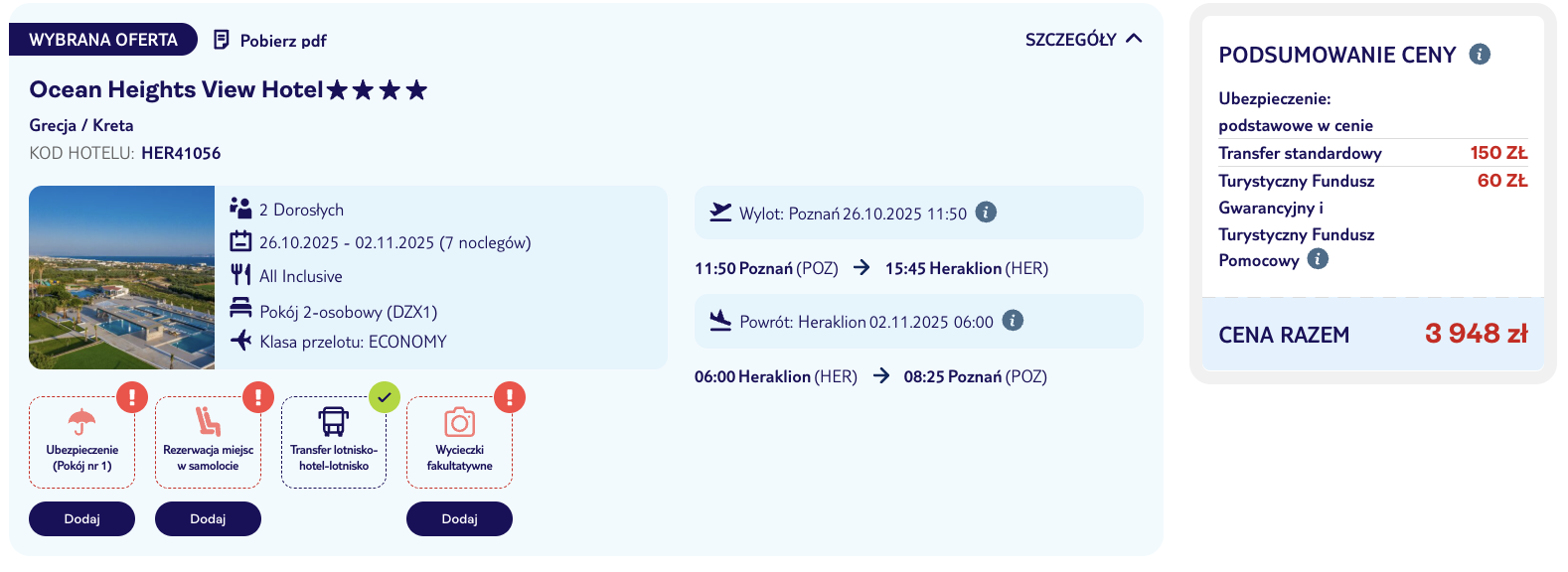Click red alert badge on Ubezpieczenie tile

click(132, 397)
